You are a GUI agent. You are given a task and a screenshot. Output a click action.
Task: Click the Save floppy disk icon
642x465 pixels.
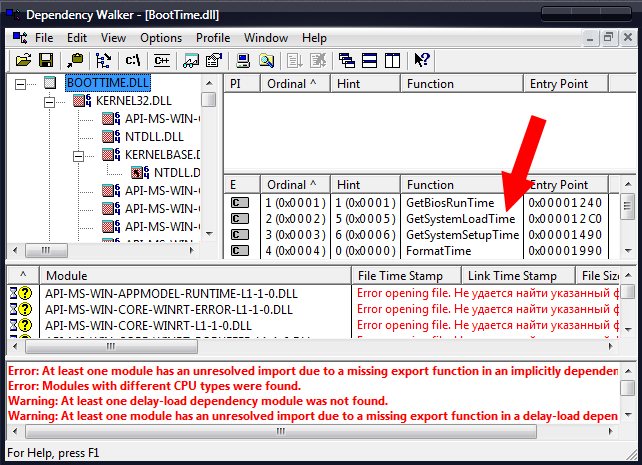tap(46, 61)
